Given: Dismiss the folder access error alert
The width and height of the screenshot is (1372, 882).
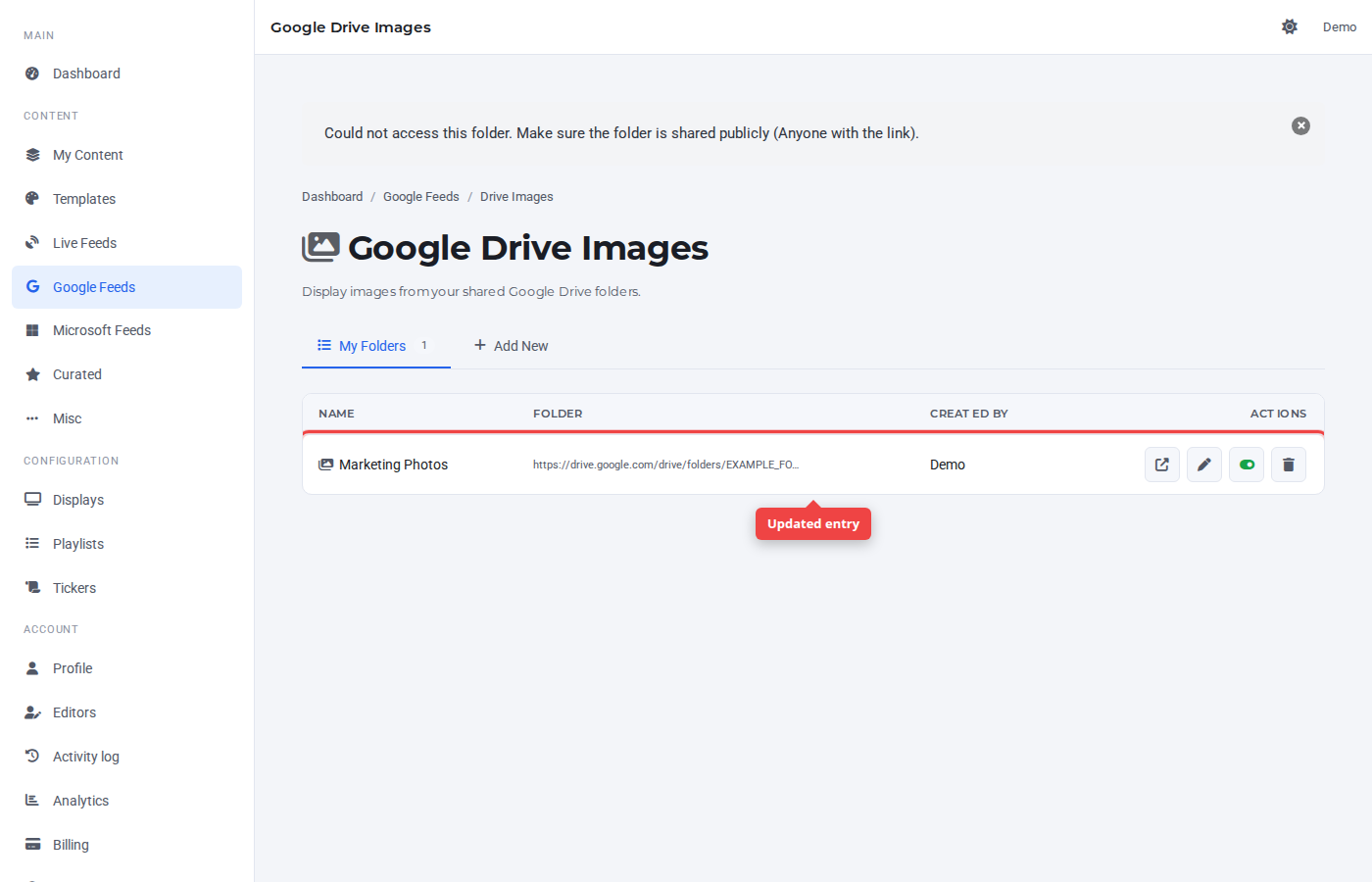Looking at the screenshot, I should pos(1300,125).
